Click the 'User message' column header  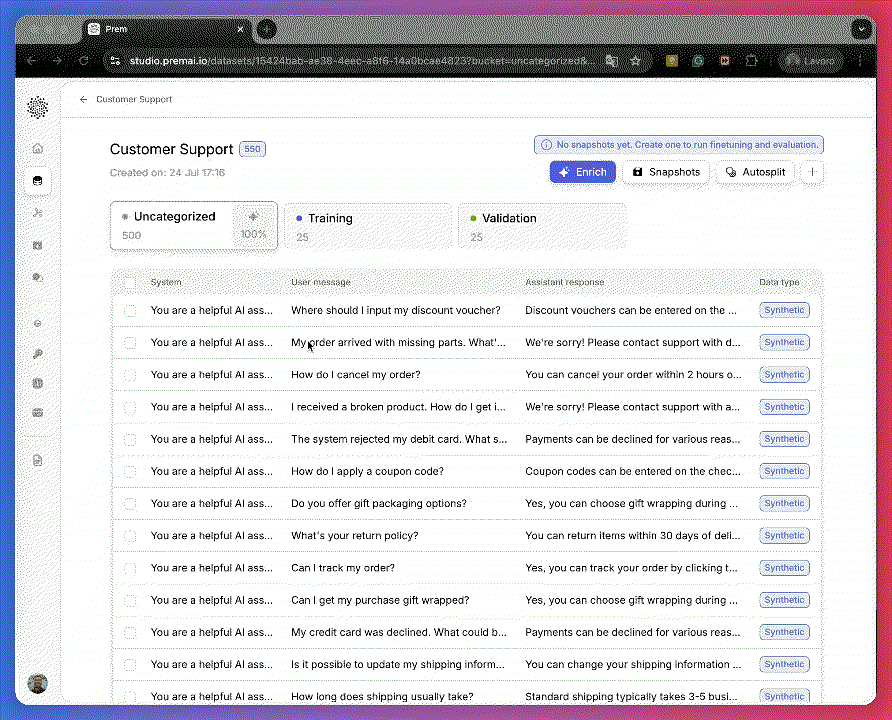click(321, 282)
